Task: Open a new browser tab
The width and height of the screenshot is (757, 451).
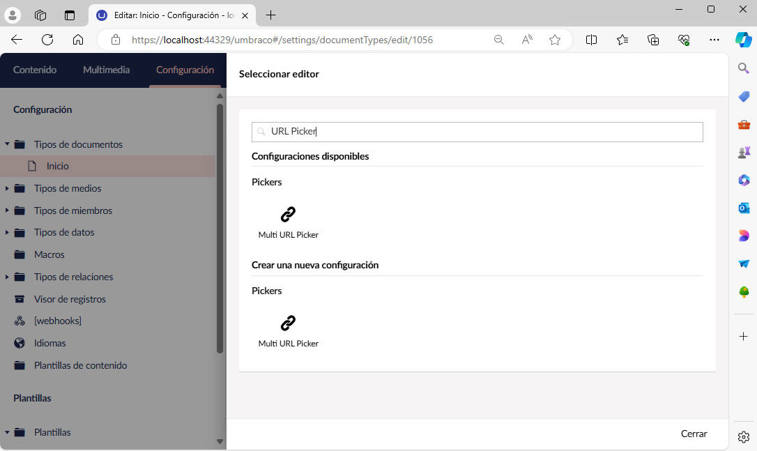Action: (270, 15)
